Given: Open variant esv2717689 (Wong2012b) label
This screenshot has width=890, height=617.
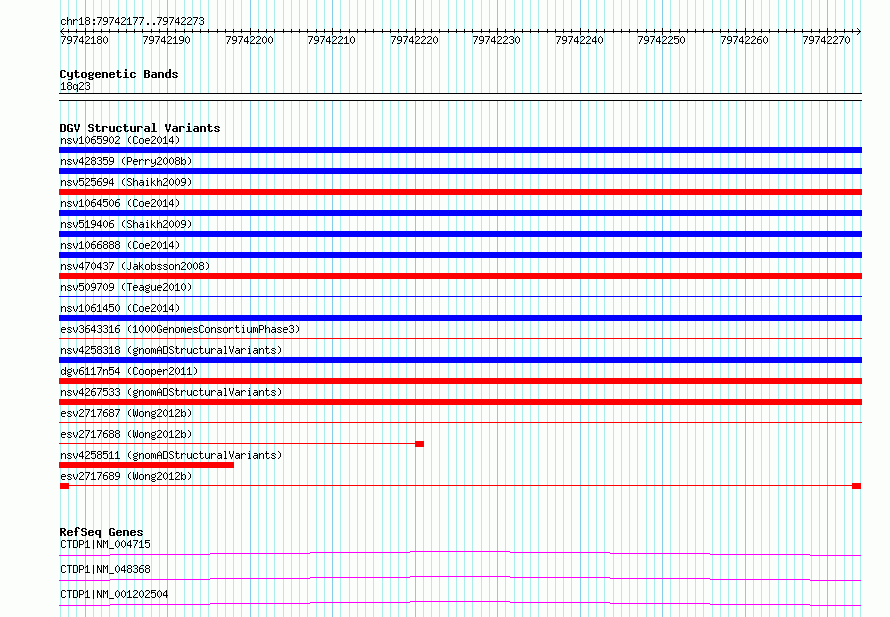Looking at the screenshot, I should [x=126, y=476].
